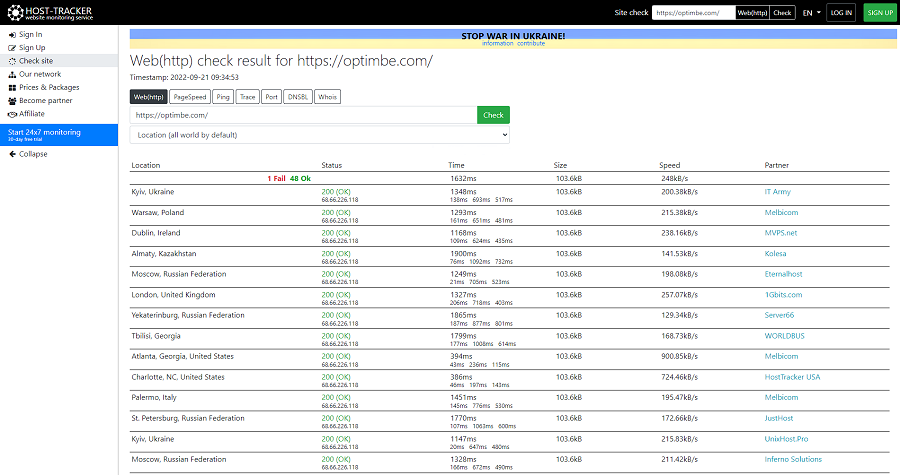Image resolution: width=900 pixels, height=475 pixels.
Task: Click the Check site spinner icon
Action: 12,61
